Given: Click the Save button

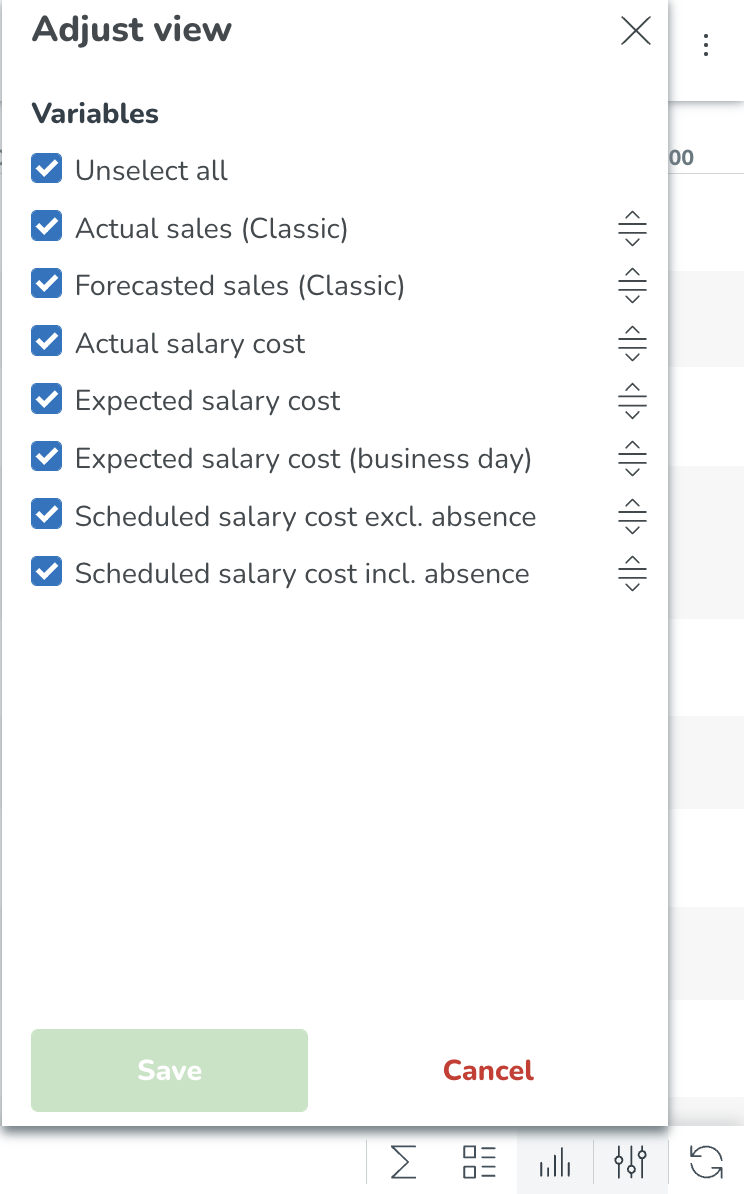Looking at the screenshot, I should (169, 1070).
